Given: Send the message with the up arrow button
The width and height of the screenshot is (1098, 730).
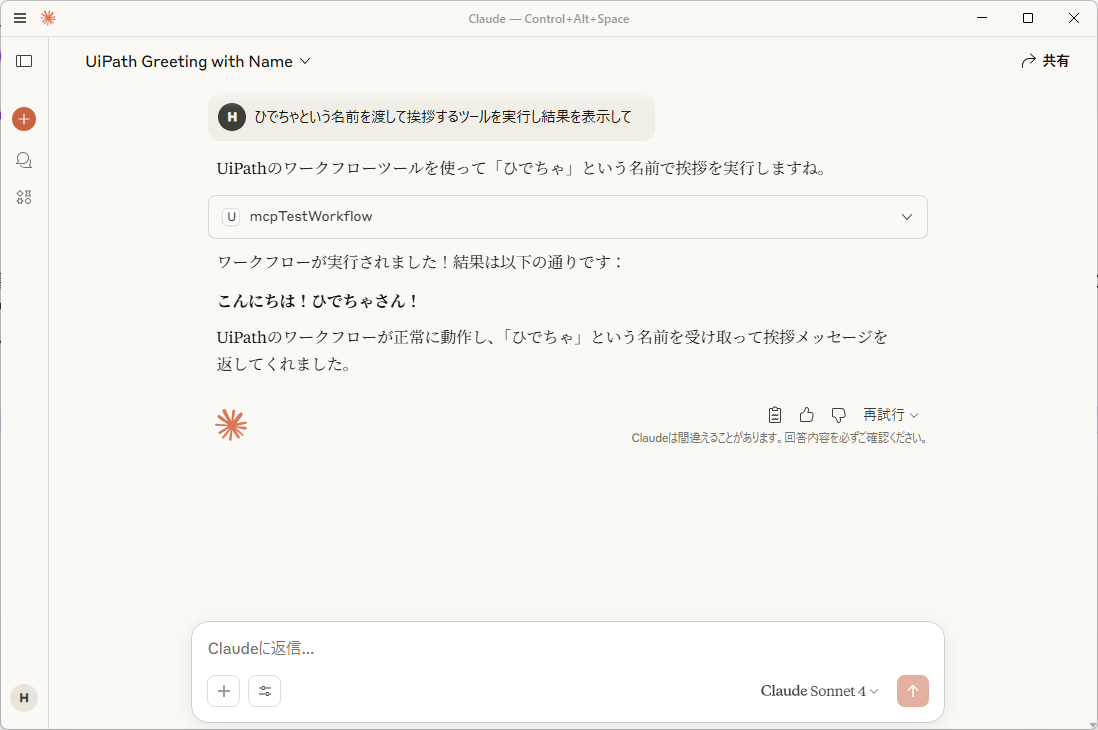Looking at the screenshot, I should 912,691.
